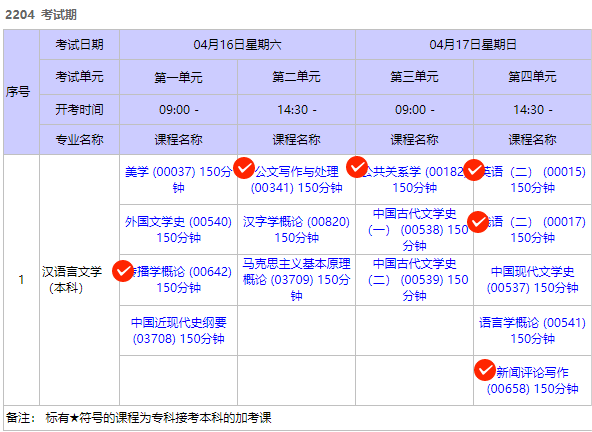Select the 04月17日星期日 date header
The image size is (592, 432).
coord(473,45)
